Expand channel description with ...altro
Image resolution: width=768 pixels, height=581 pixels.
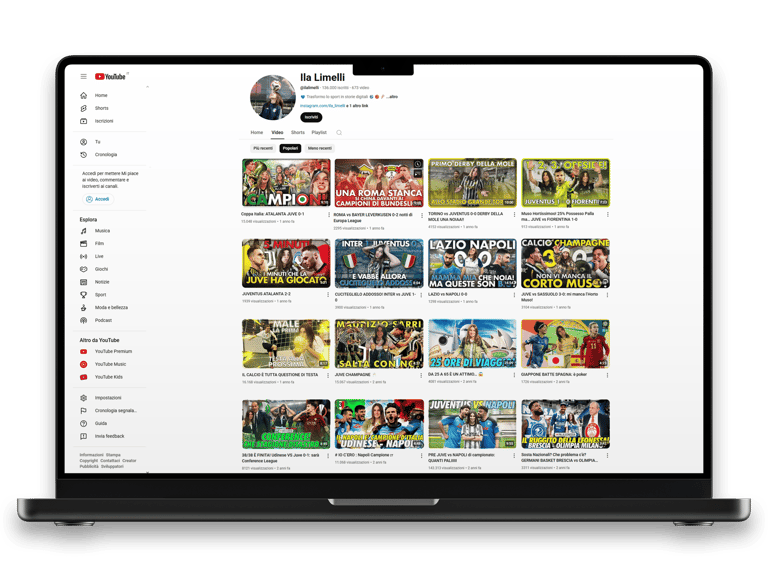[x=392, y=97]
